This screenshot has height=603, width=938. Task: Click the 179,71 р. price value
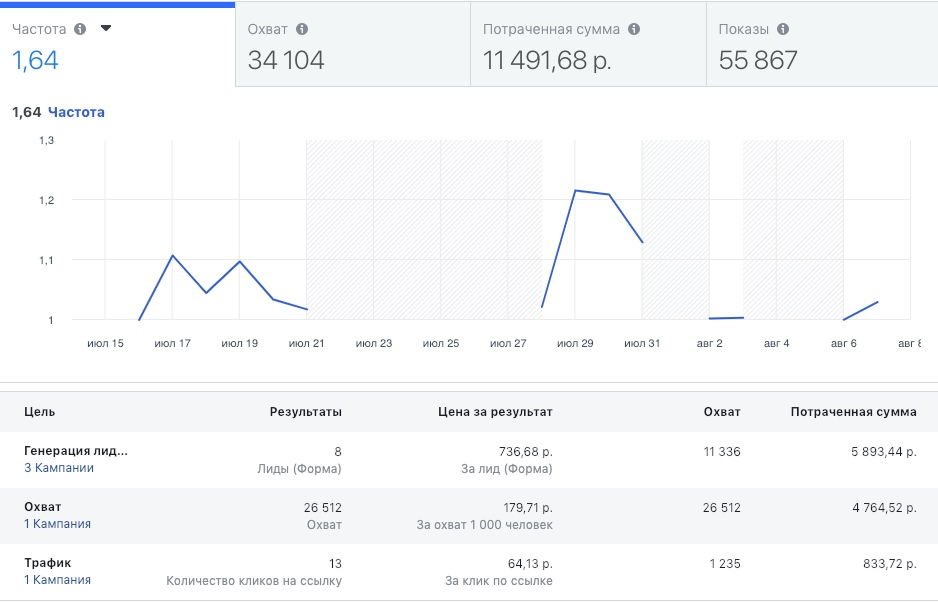(528, 508)
